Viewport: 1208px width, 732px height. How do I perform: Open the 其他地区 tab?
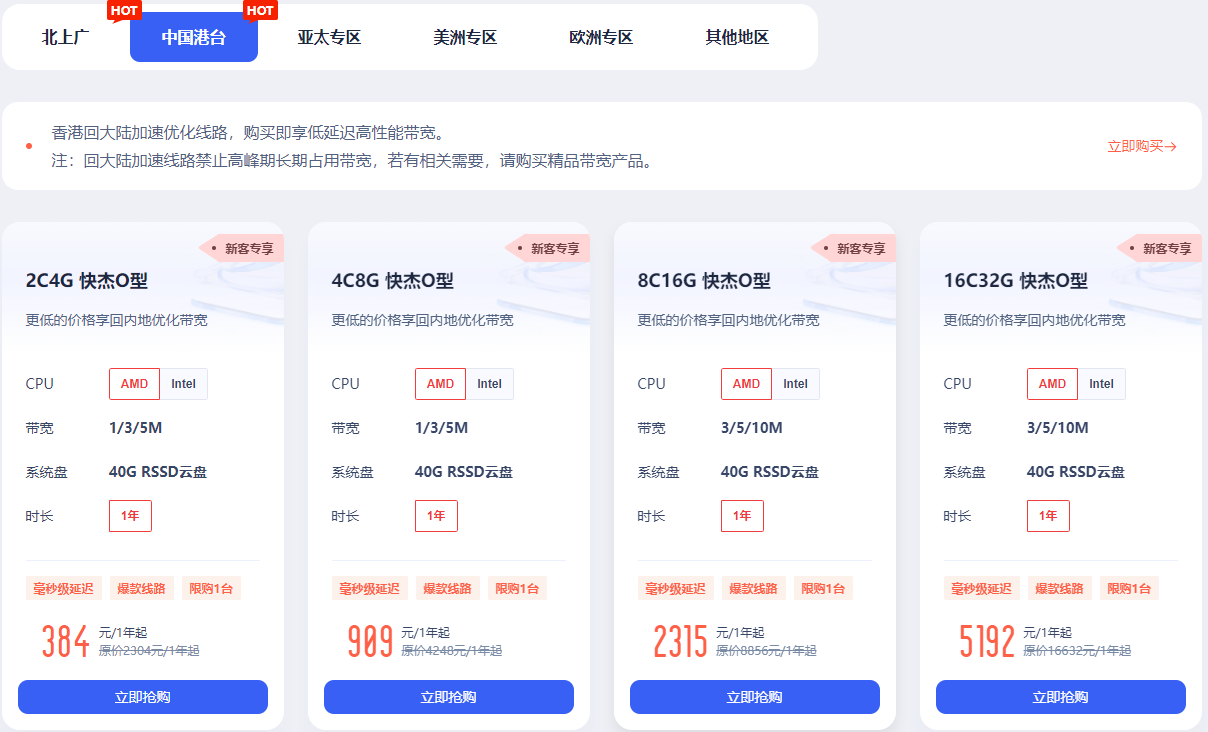[x=737, y=38]
